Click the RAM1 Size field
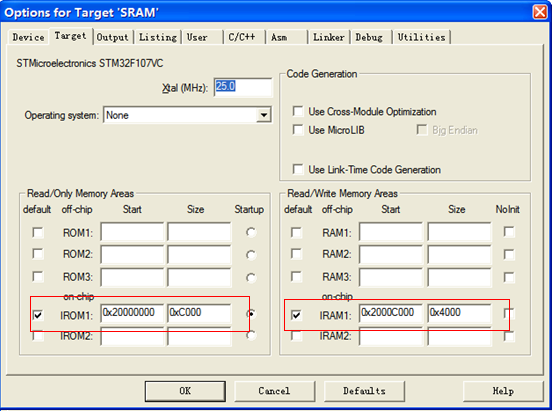552x411 pixels. [x=459, y=231]
